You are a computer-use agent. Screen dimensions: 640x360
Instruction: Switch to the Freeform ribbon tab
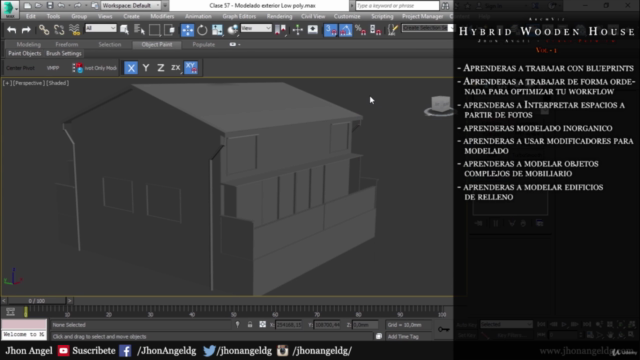coord(67,44)
